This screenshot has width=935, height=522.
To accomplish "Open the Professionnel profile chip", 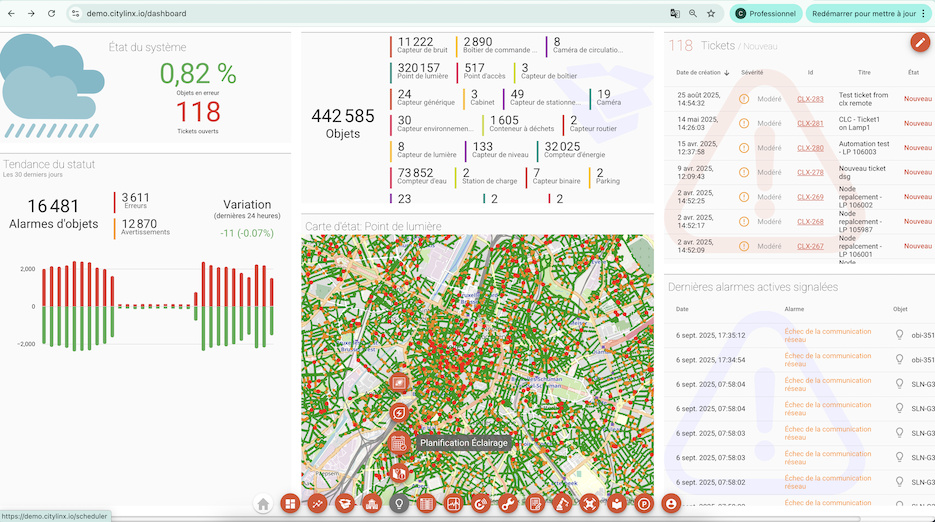I will click(766, 13).
